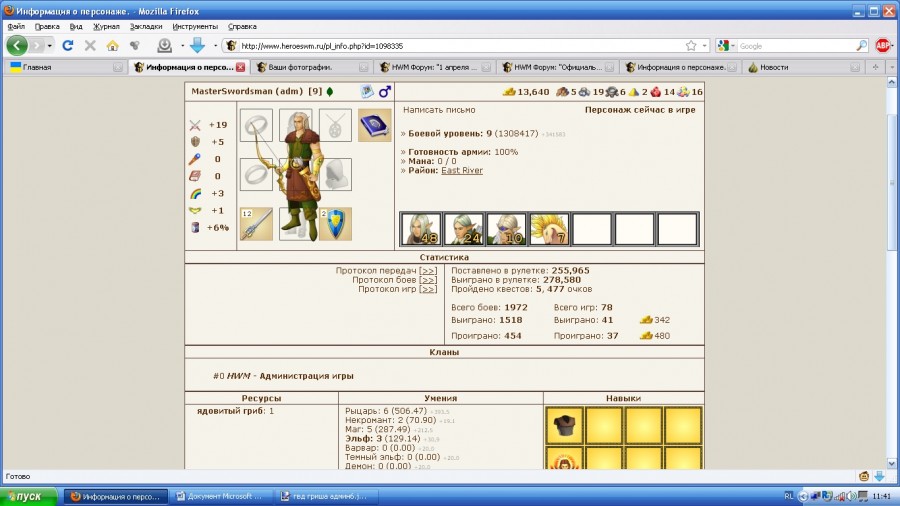The image size is (900, 506).
Task: Open the Инструменты menu
Action: tap(195, 26)
